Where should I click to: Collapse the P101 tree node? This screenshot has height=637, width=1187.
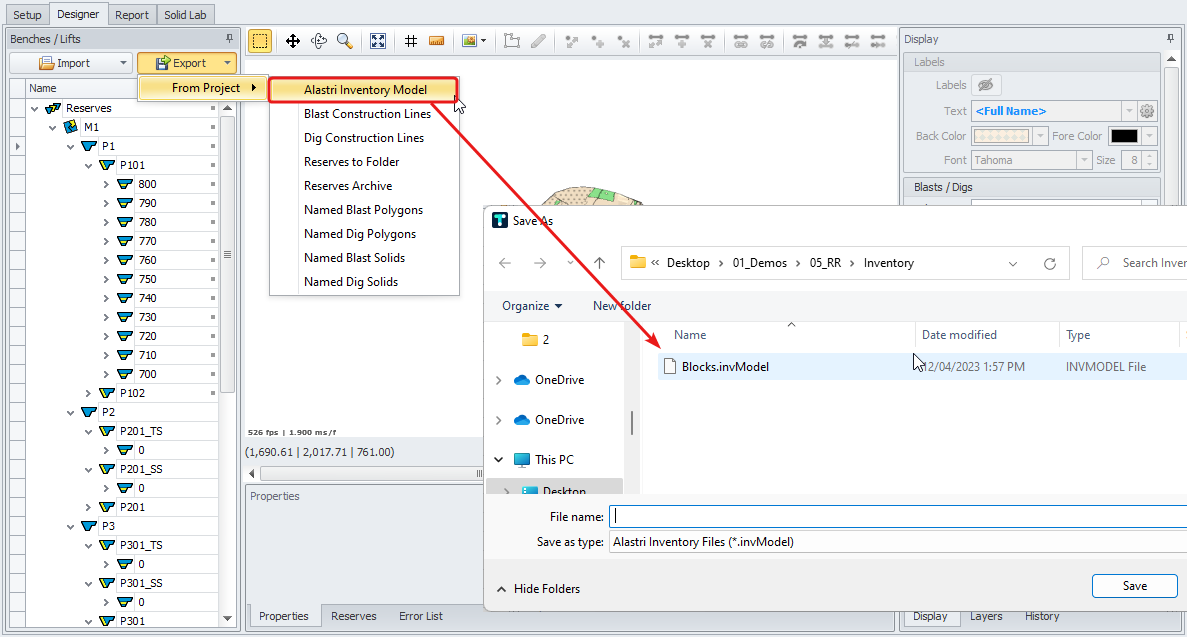[89, 165]
